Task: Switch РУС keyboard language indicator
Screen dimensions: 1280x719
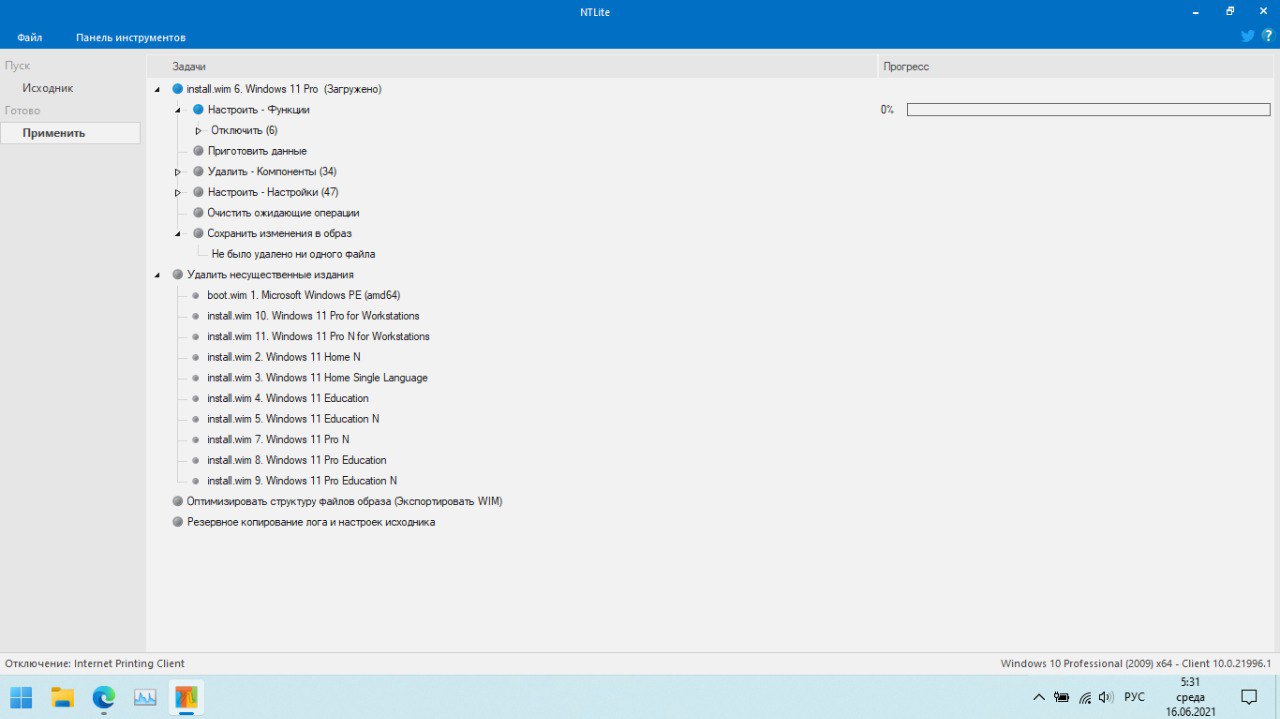Action: [1135, 697]
